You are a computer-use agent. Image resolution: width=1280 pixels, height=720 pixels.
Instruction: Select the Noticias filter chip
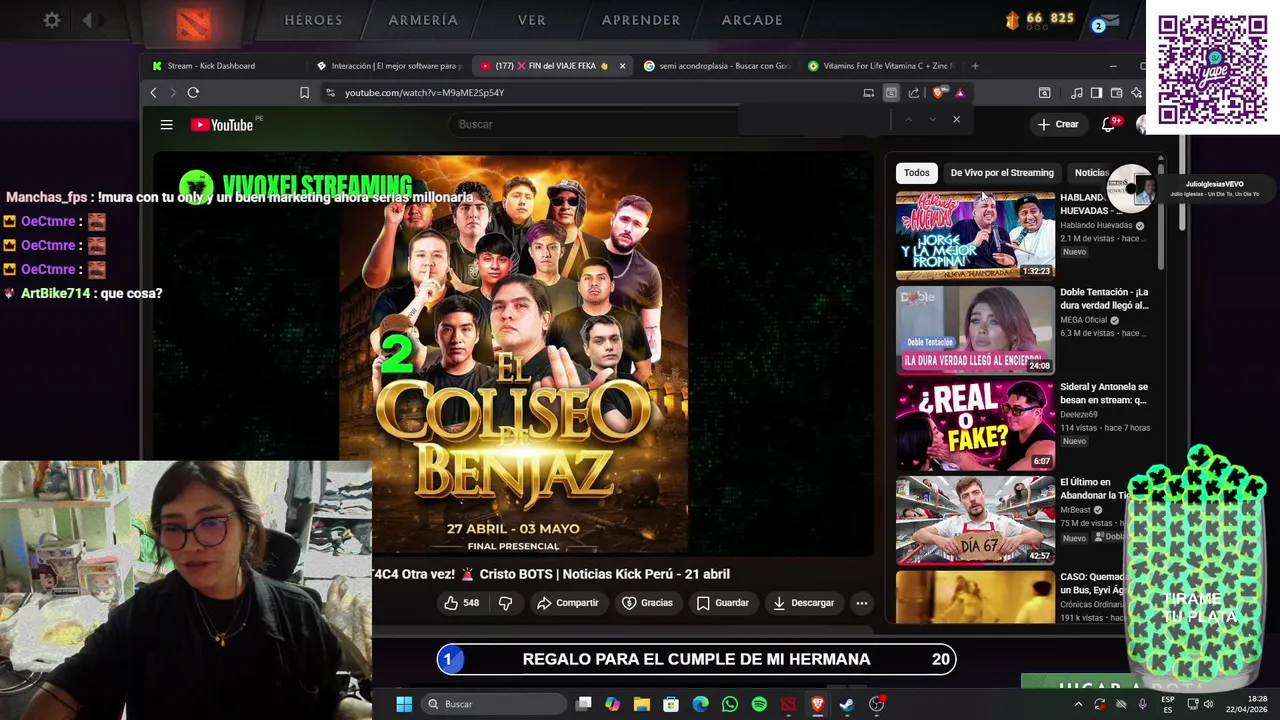(x=1091, y=173)
